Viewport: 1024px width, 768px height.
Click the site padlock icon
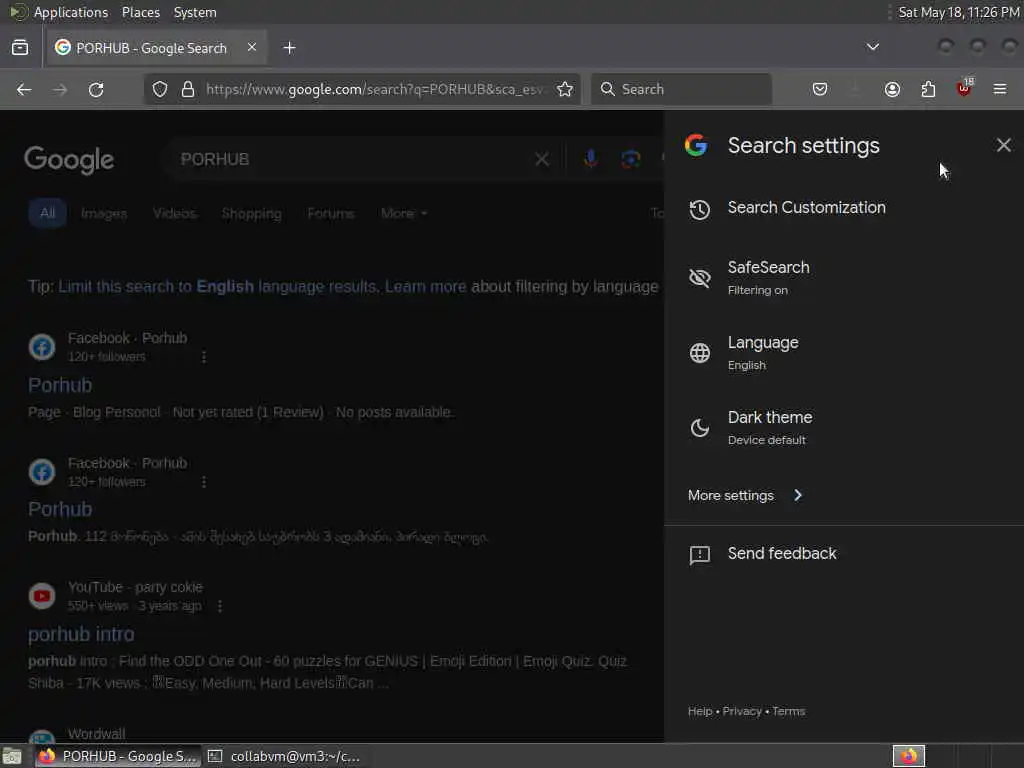(188, 89)
